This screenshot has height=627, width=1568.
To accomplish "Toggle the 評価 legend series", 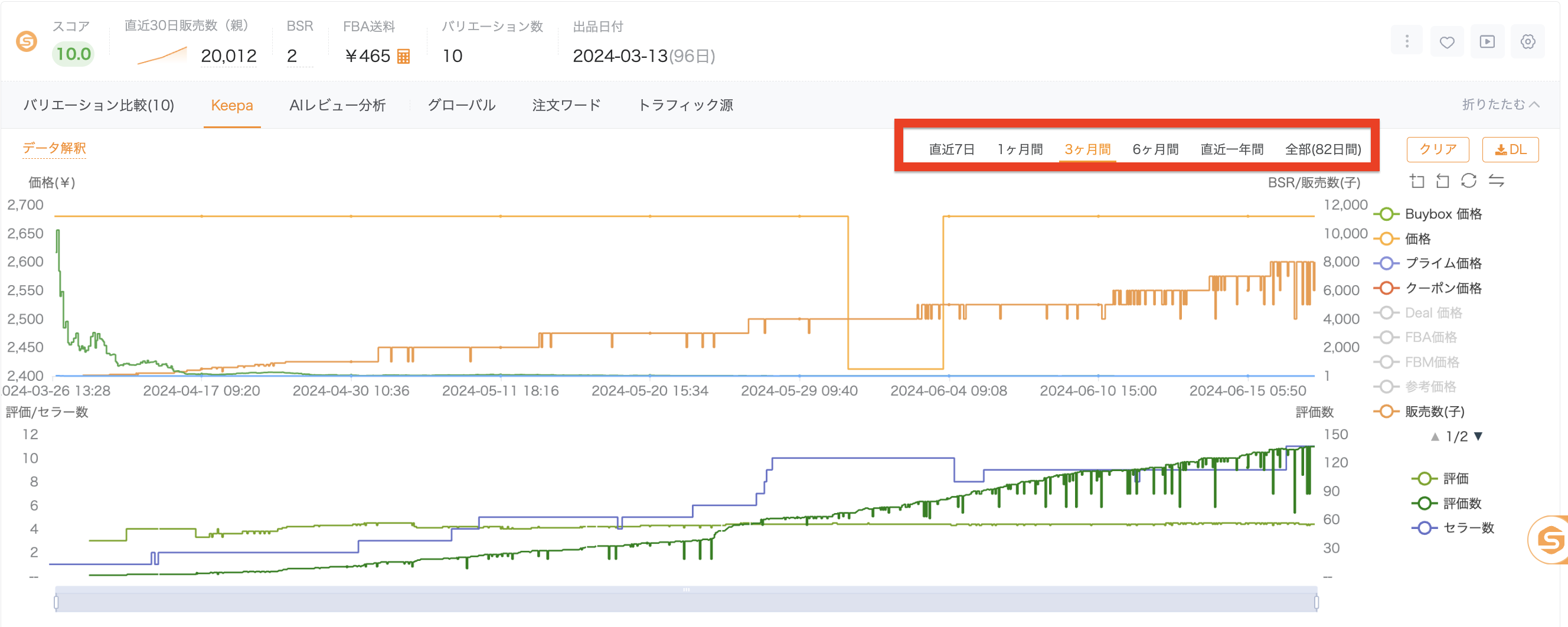I will click(x=1440, y=478).
